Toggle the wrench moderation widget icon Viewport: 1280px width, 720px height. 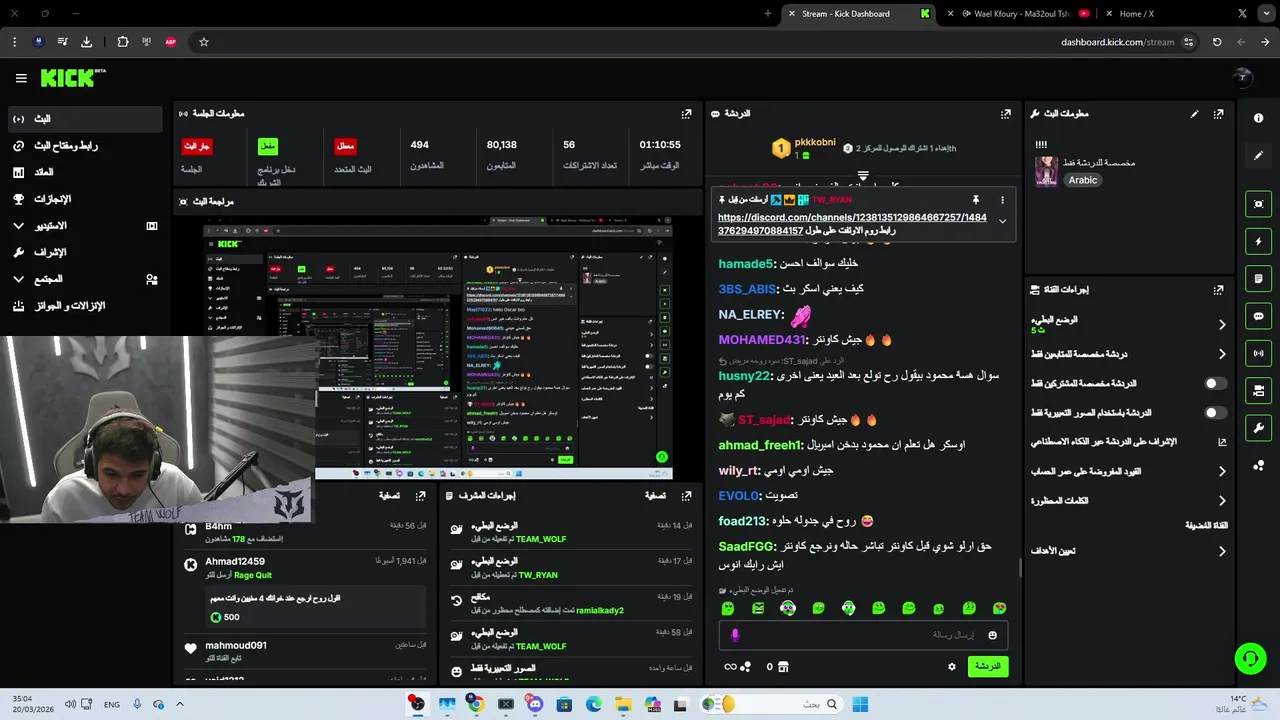tap(1258, 428)
